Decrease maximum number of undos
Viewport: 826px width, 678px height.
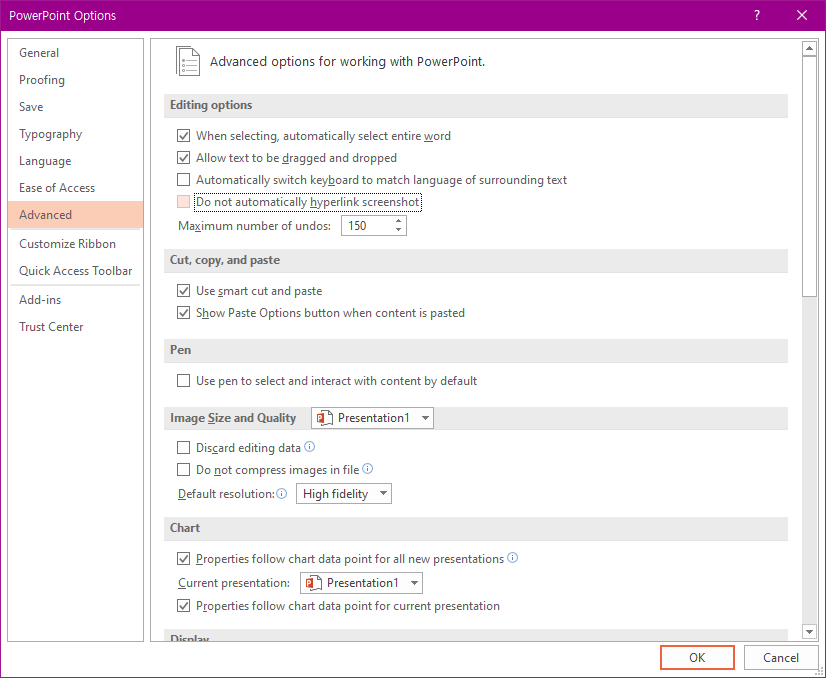tap(398, 230)
